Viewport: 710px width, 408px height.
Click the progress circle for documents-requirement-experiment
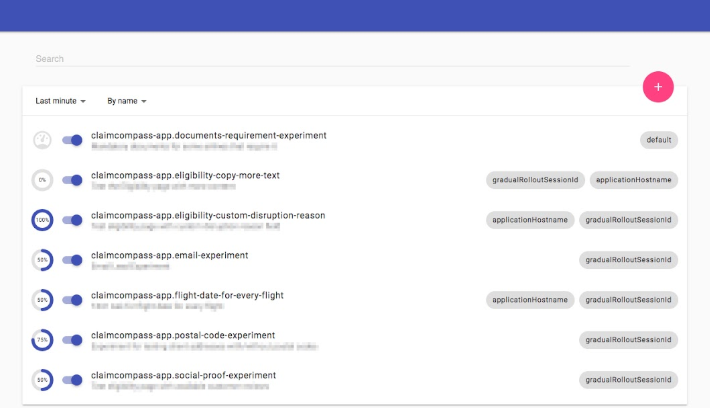tap(42, 140)
